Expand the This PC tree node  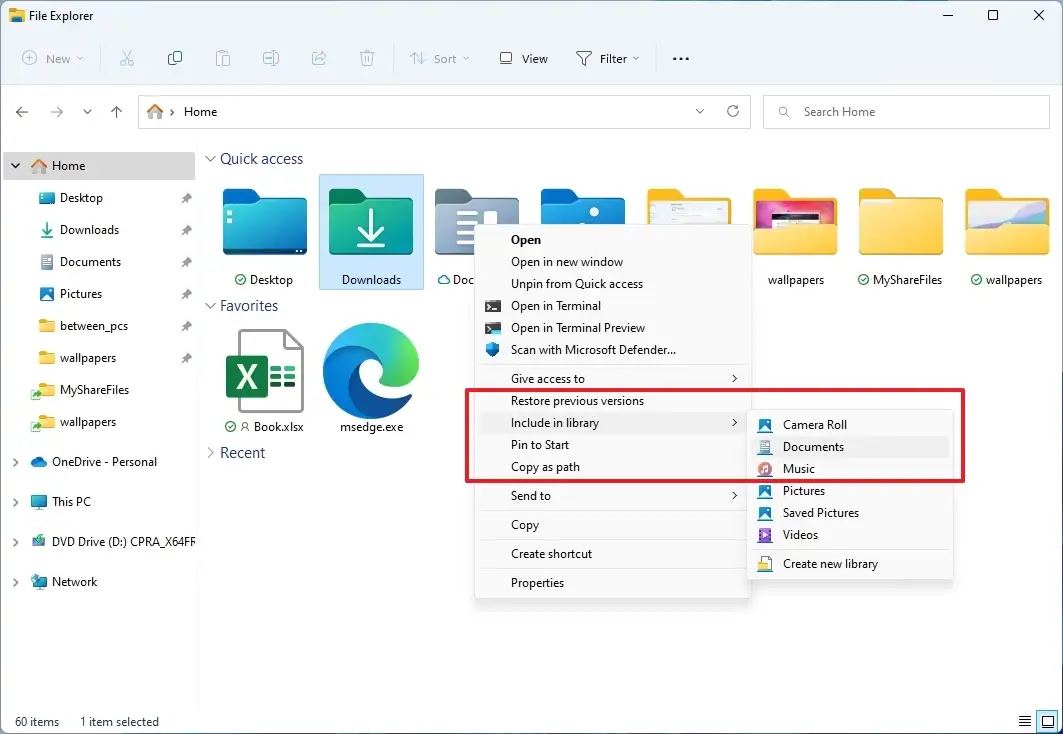click(x=15, y=502)
